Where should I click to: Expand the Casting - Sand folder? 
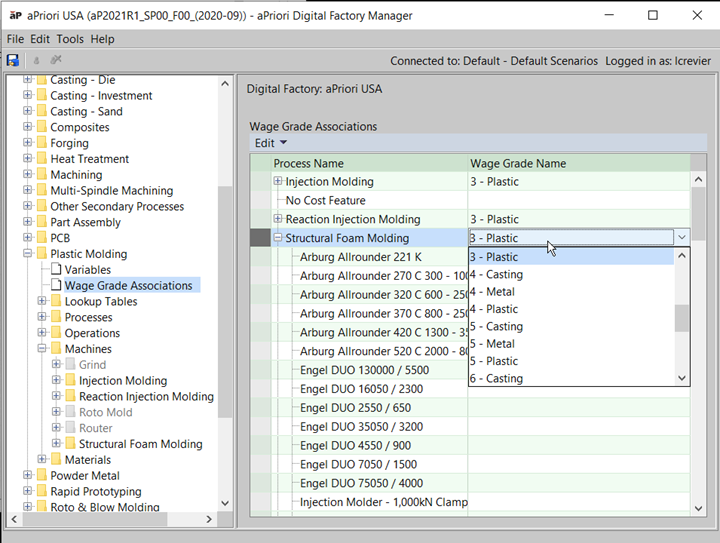coord(28,111)
